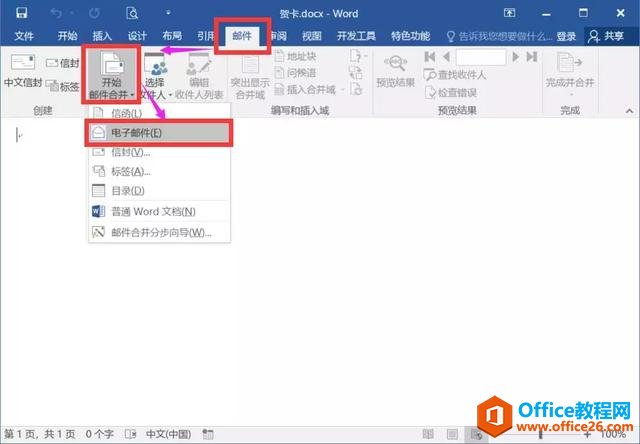Choose 信函(L) from the merge menu
640x444 pixels.
tap(160, 113)
